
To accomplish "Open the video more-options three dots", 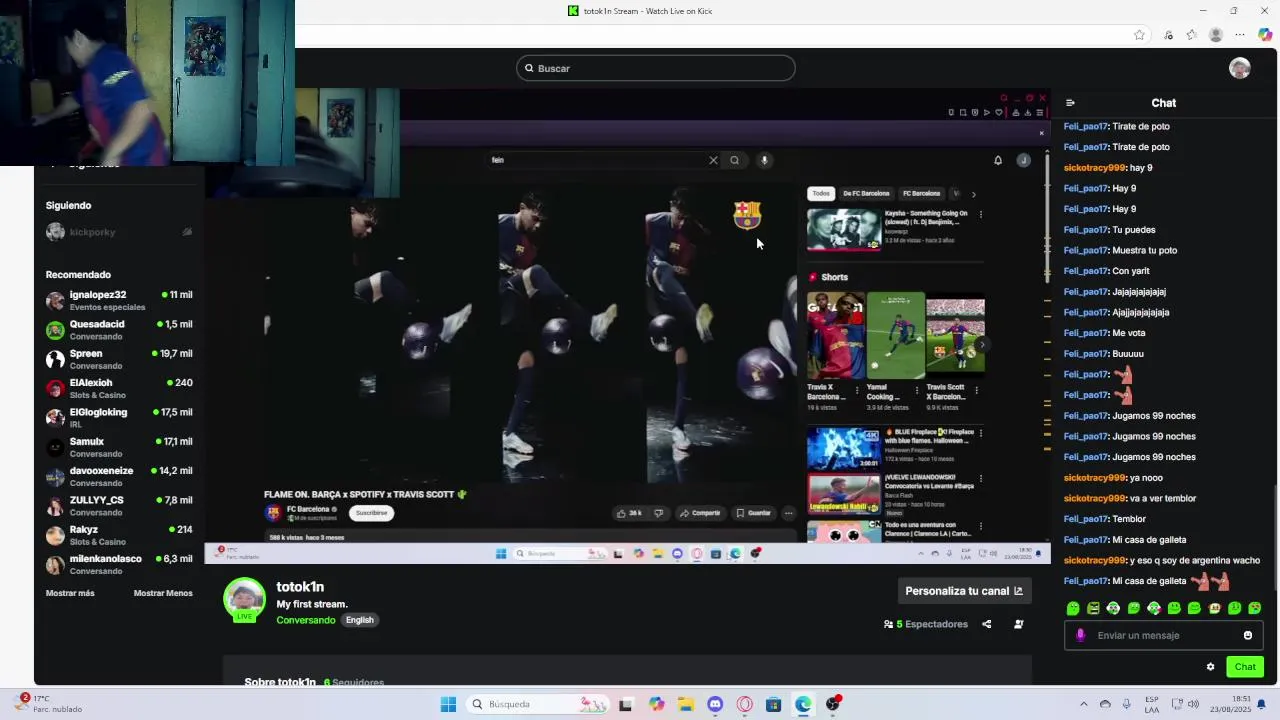I will pyautogui.click(x=788, y=513).
